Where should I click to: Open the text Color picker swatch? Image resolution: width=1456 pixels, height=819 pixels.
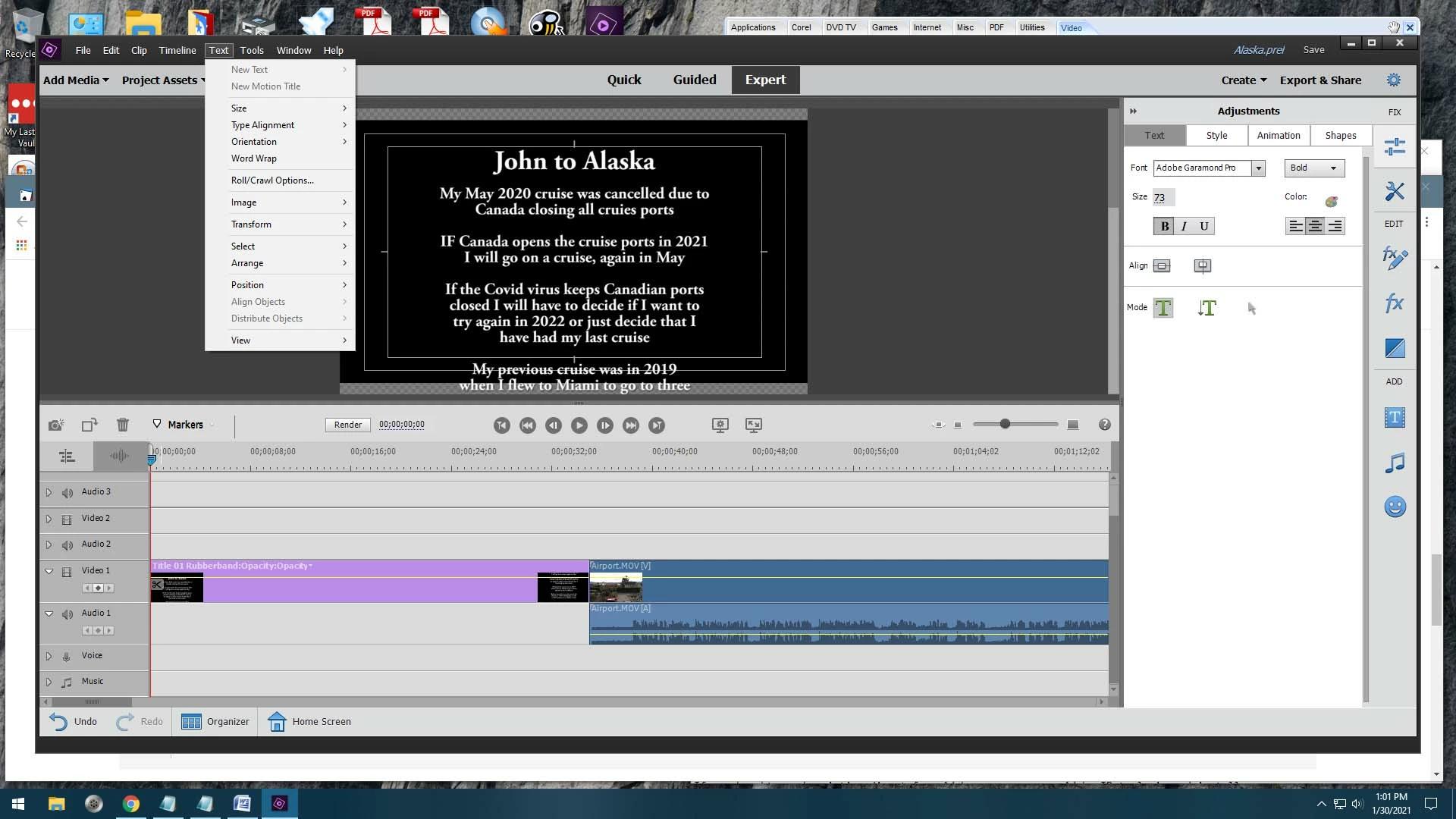[x=1331, y=201]
